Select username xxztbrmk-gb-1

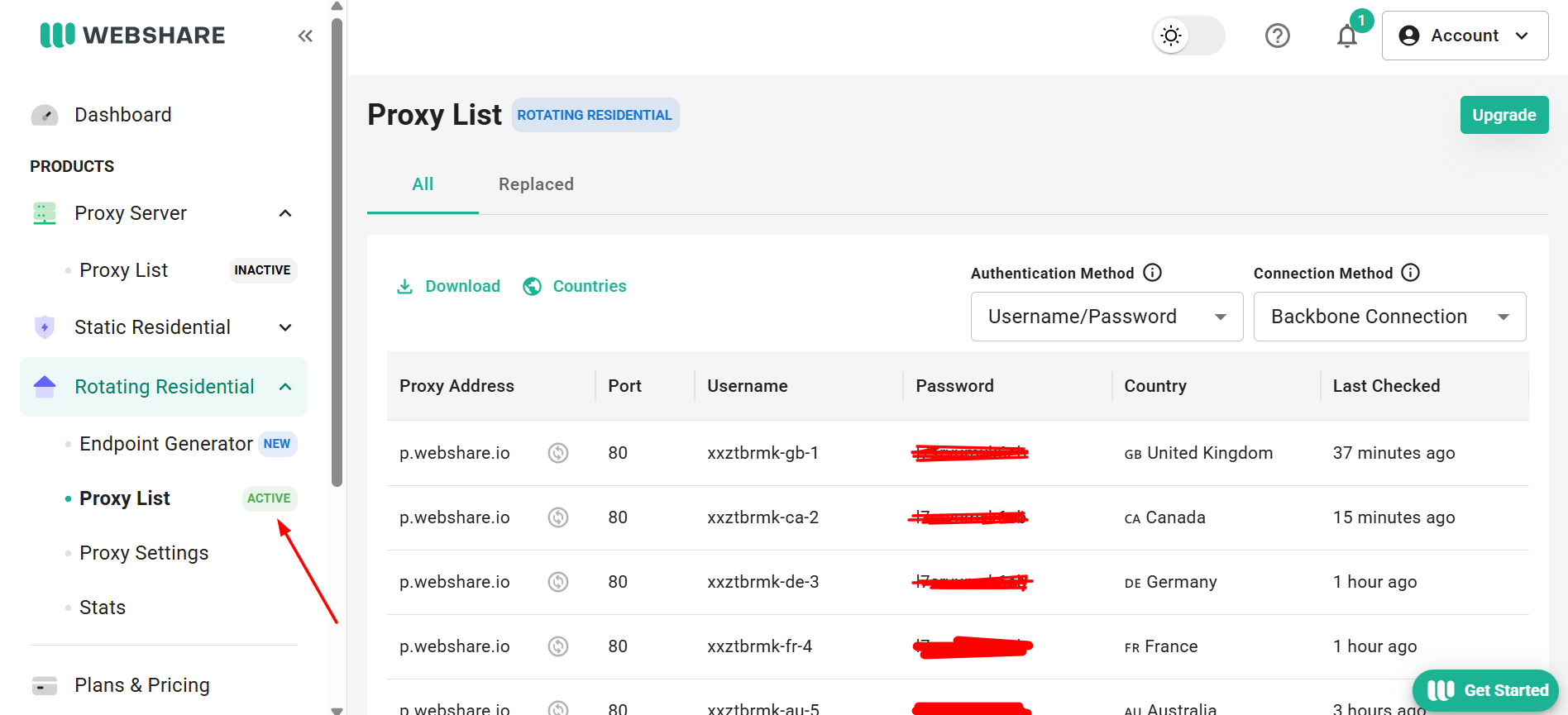click(x=762, y=453)
